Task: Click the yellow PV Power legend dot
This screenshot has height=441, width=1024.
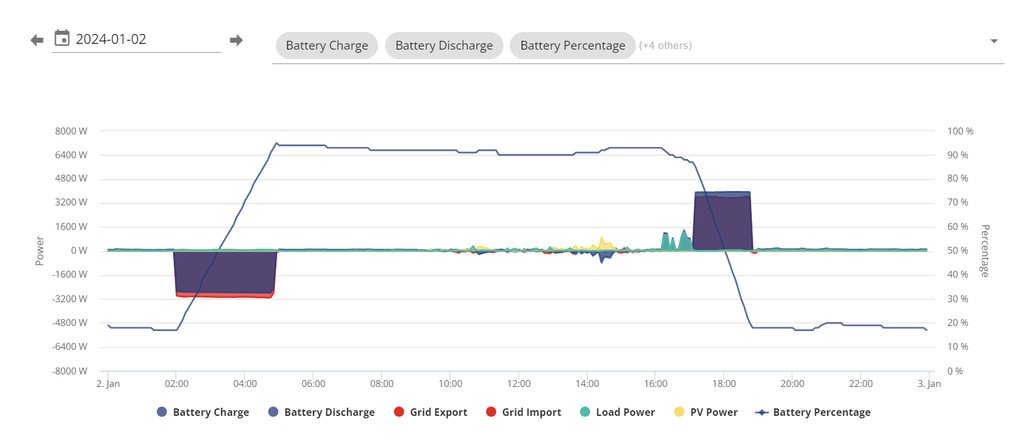Action: (679, 412)
